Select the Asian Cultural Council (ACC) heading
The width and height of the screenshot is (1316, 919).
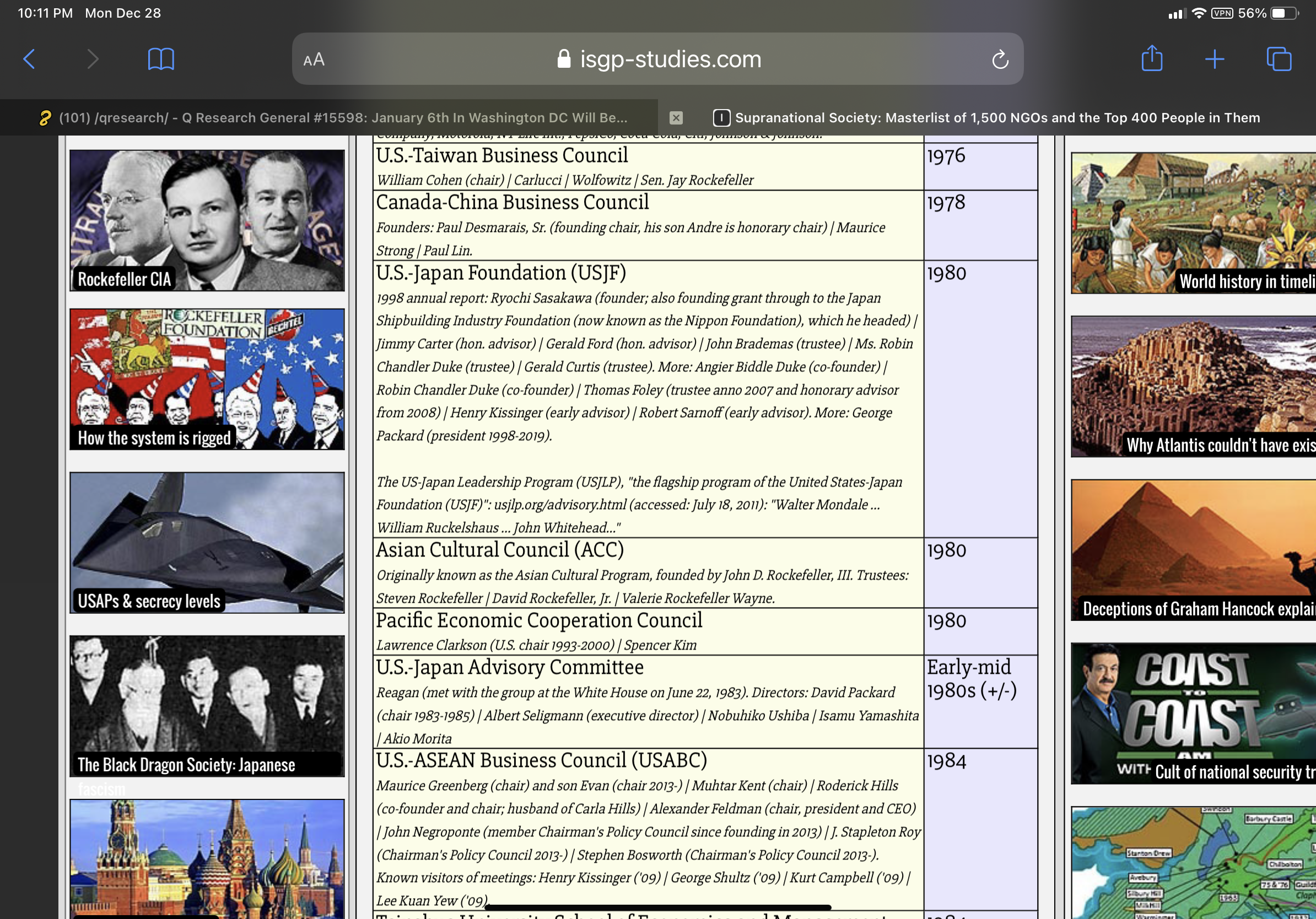coord(500,550)
